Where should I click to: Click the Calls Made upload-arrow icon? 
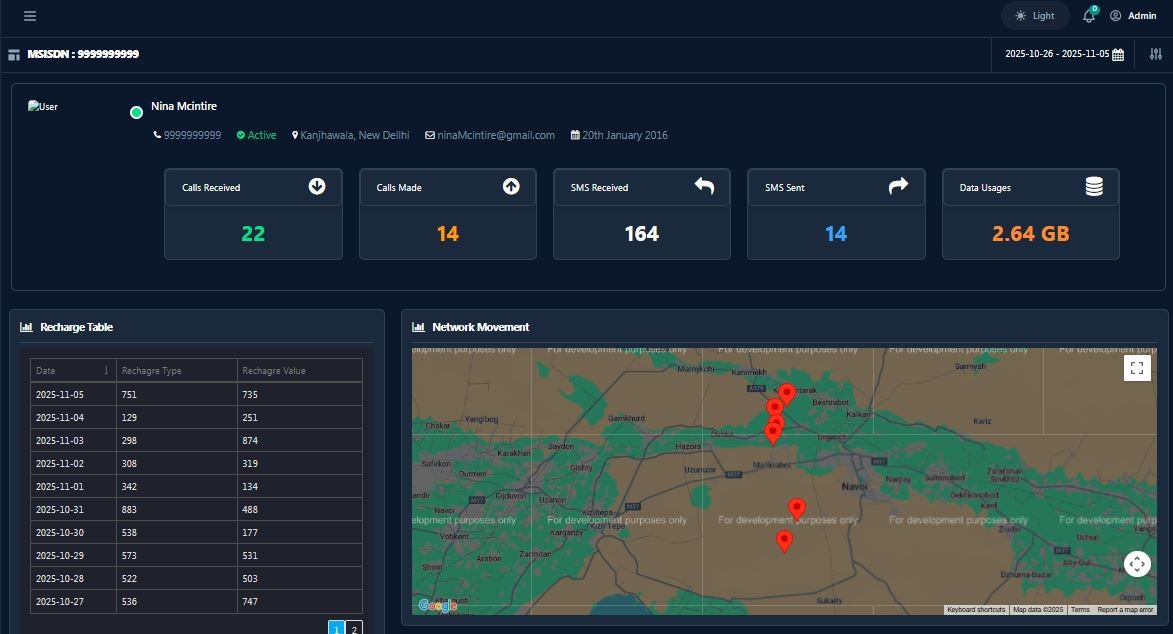(511, 186)
